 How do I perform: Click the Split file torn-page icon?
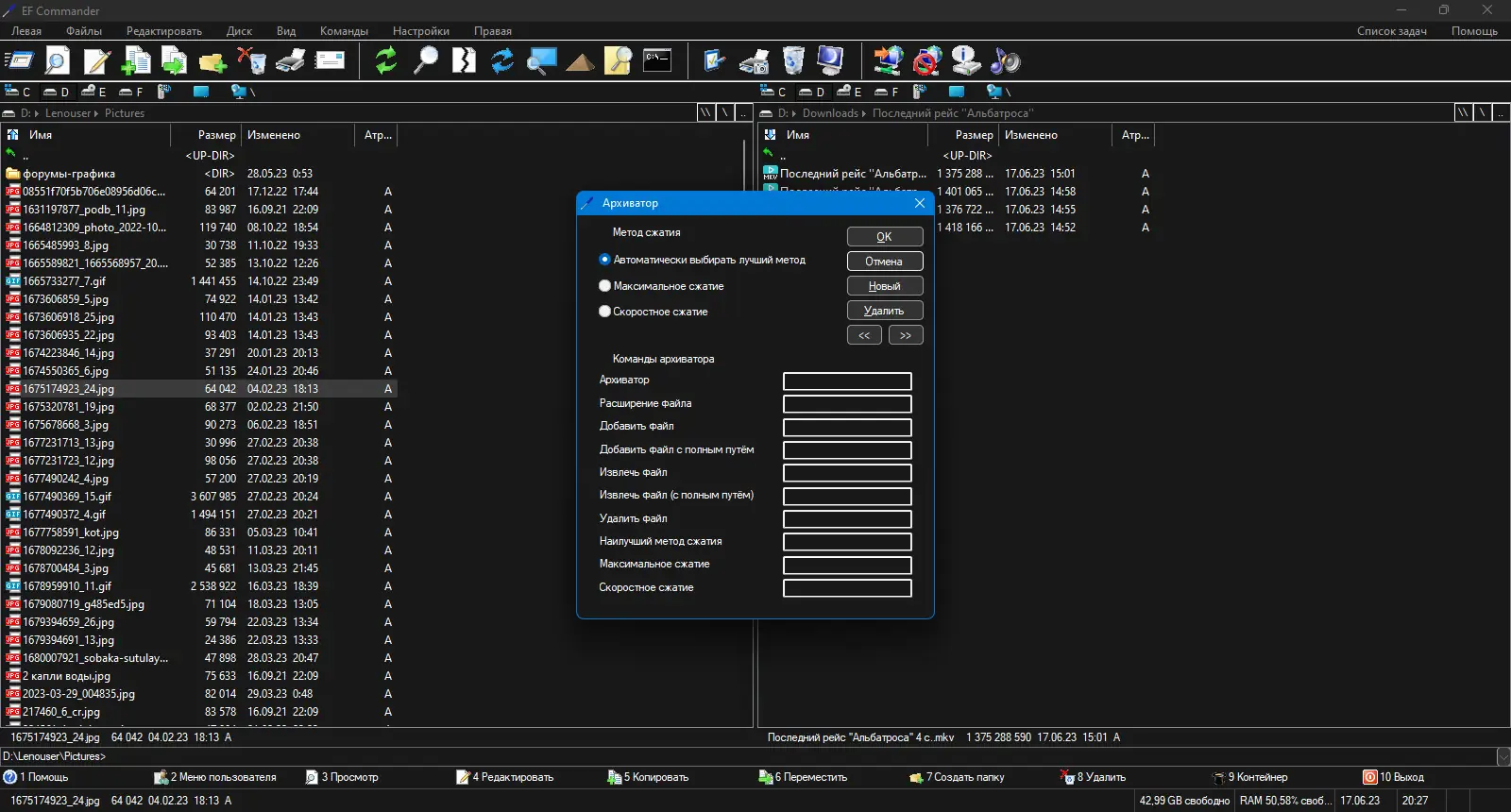tap(464, 61)
